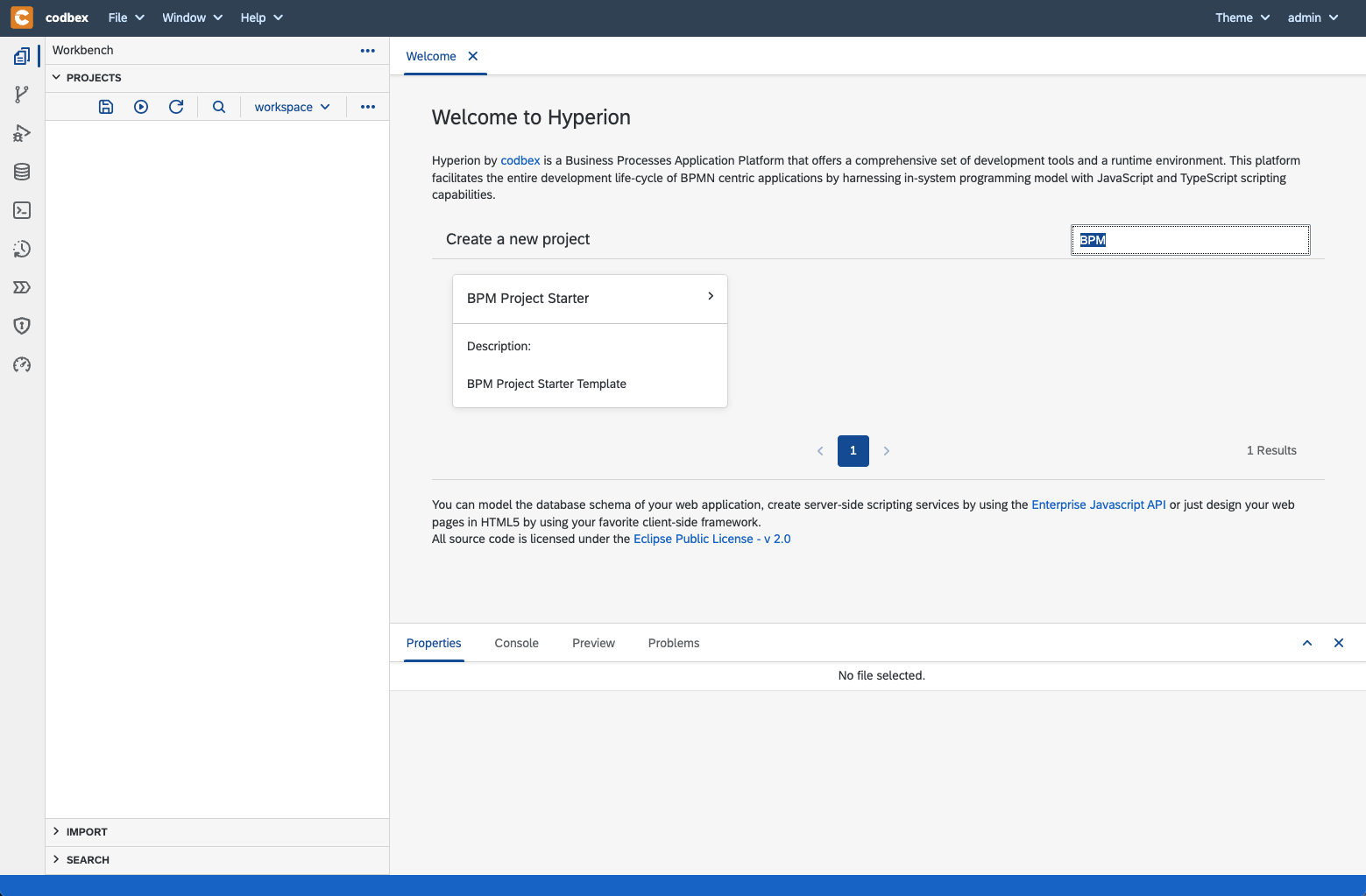Viewport: 1366px width, 896px height.
Task: Open the Help menu
Action: coord(261,18)
